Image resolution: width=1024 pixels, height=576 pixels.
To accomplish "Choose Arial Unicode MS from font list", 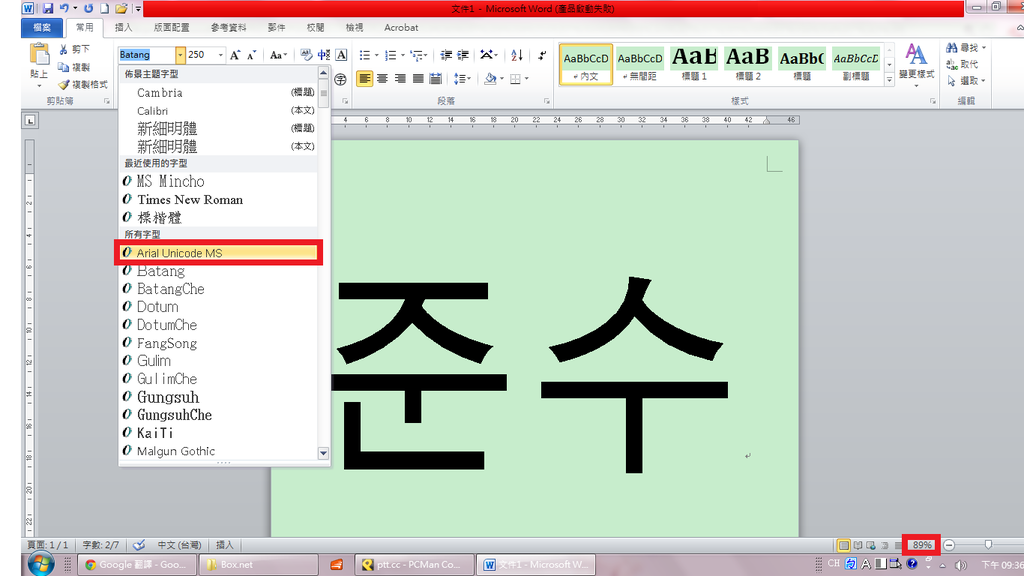I will pyautogui.click(x=219, y=253).
